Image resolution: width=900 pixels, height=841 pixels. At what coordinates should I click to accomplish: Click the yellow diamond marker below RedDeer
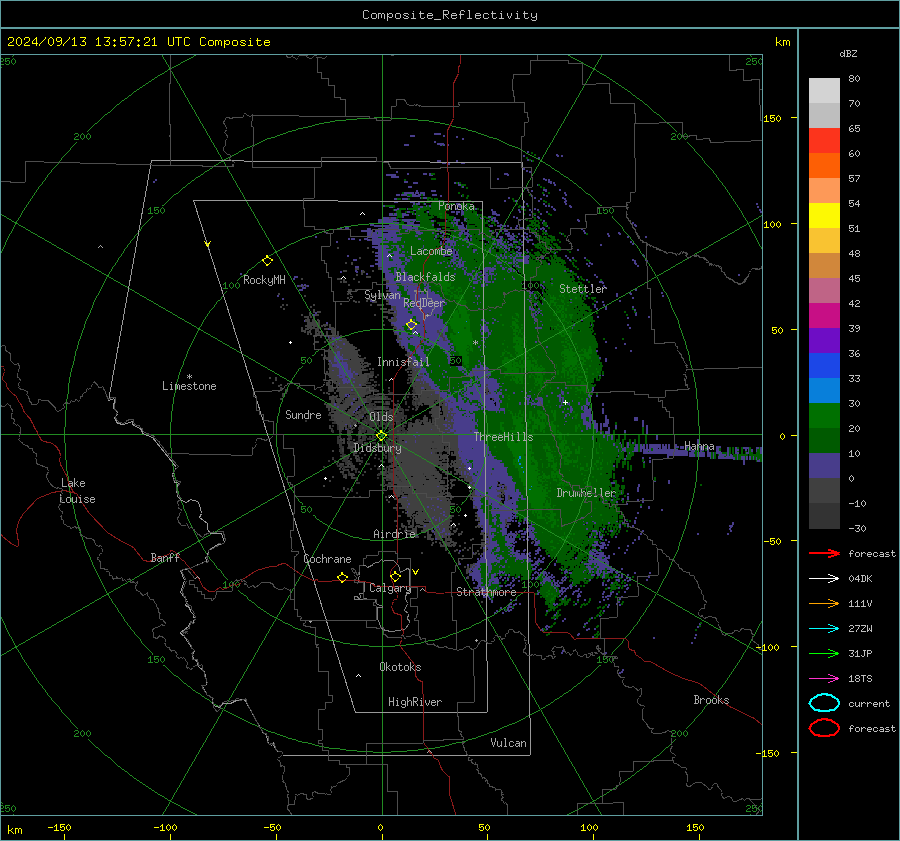(x=411, y=325)
